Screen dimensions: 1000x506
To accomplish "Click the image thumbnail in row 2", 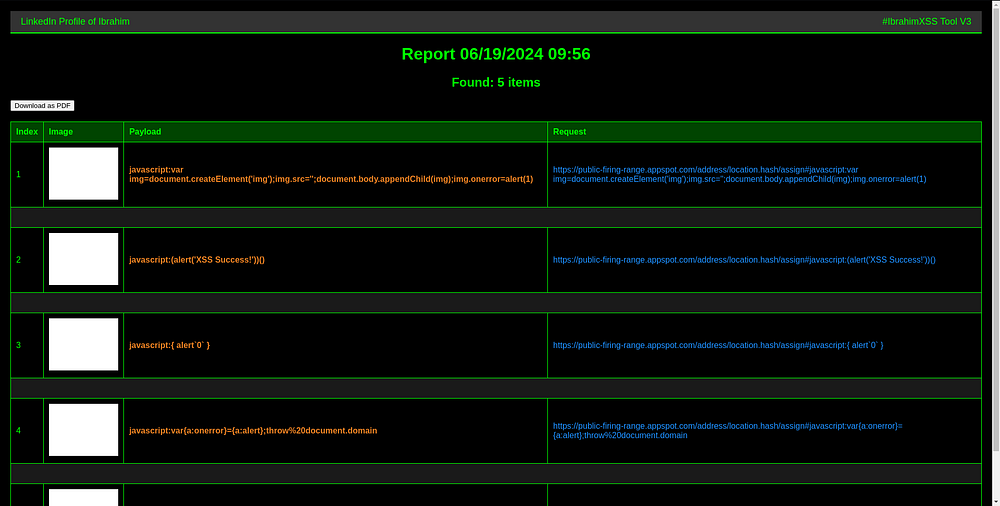I will coord(84,259).
